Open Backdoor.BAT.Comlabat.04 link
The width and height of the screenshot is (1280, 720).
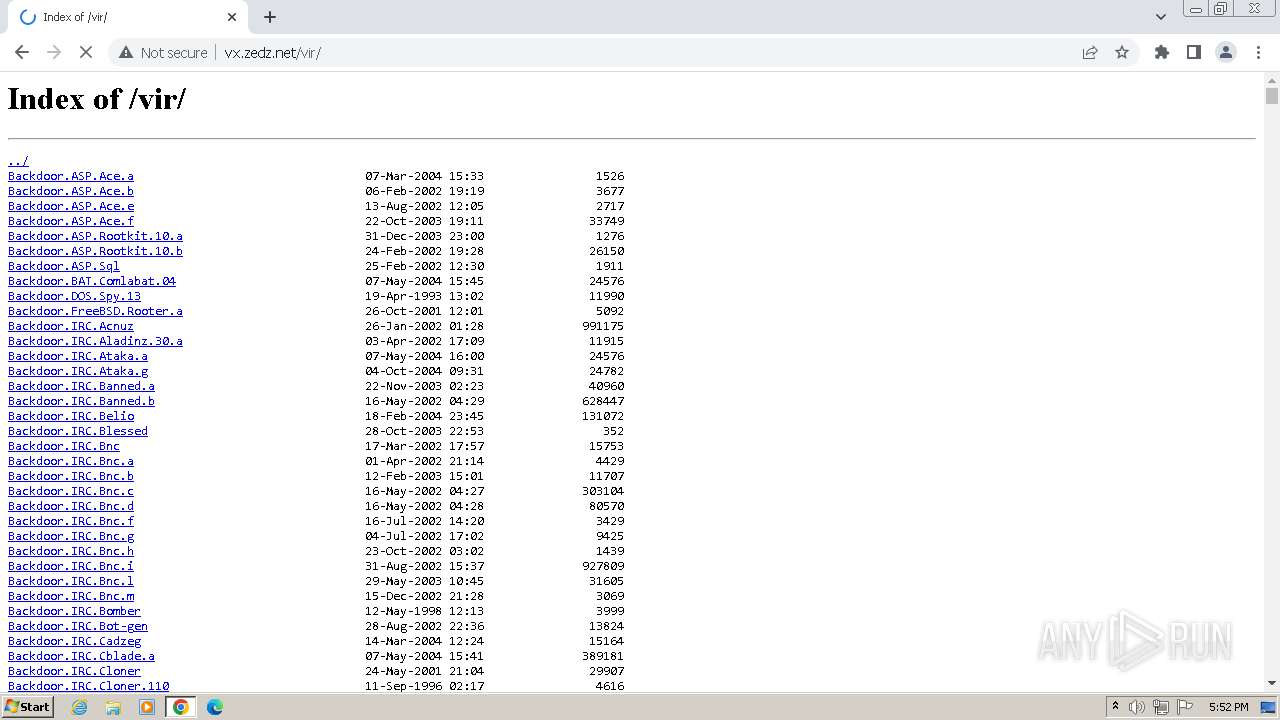point(92,281)
